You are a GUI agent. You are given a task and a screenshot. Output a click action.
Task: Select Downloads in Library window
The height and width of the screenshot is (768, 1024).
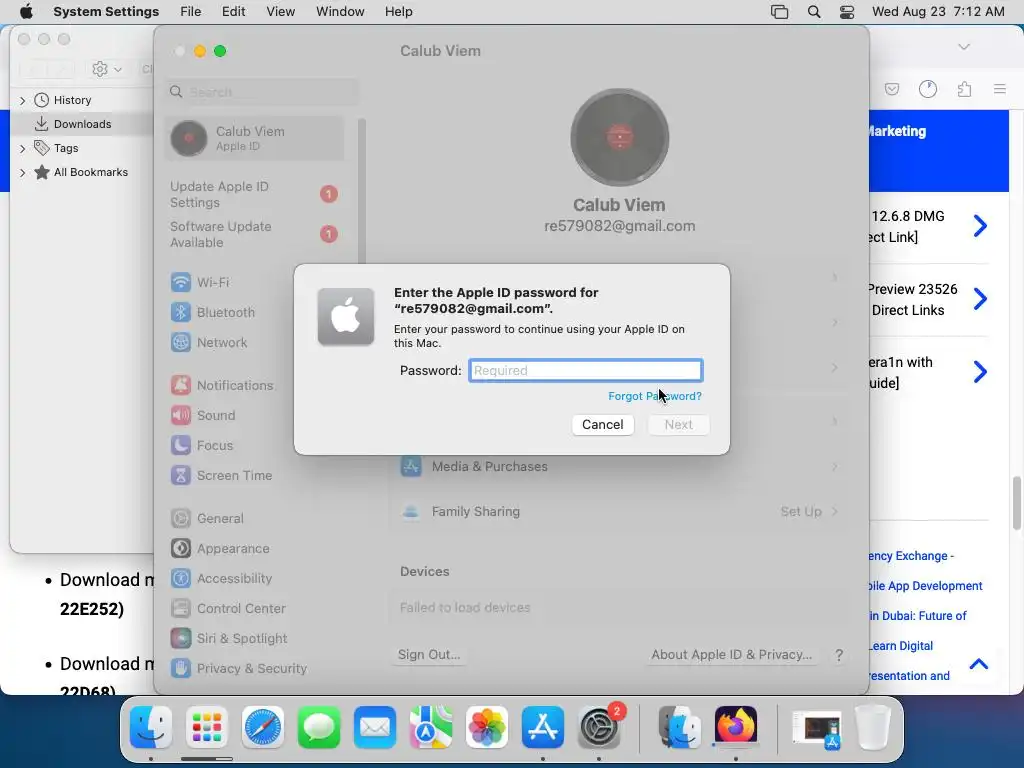pos(83,124)
